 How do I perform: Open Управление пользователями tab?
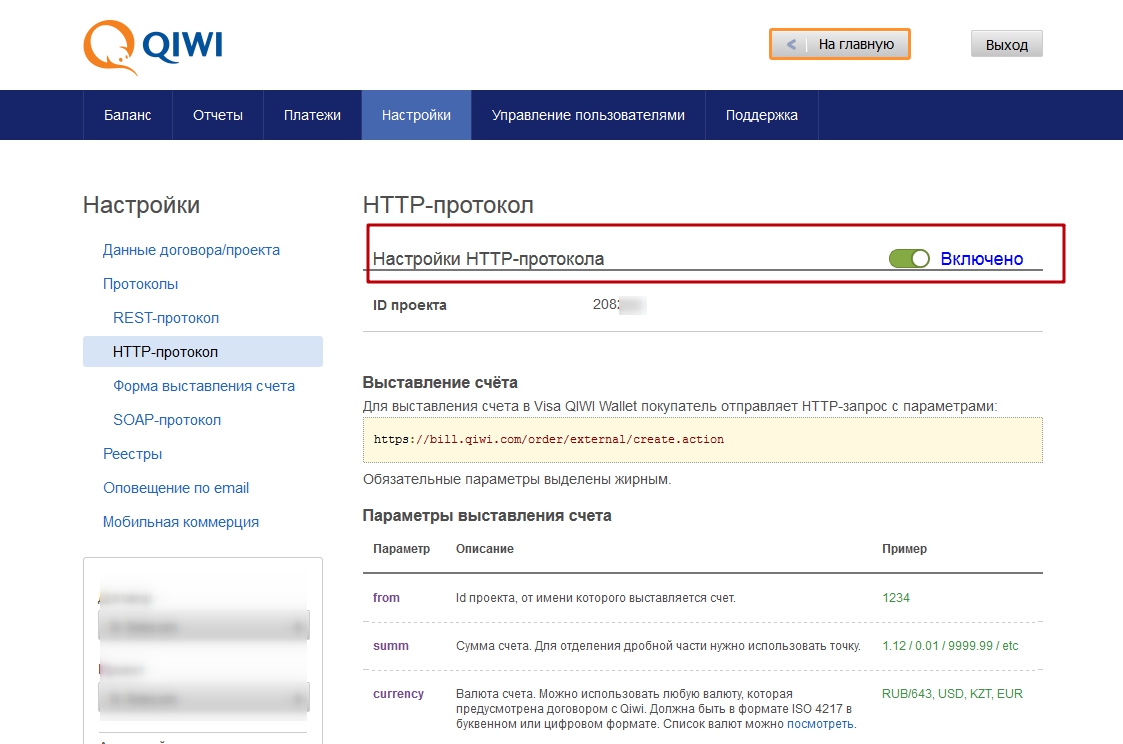pos(588,115)
